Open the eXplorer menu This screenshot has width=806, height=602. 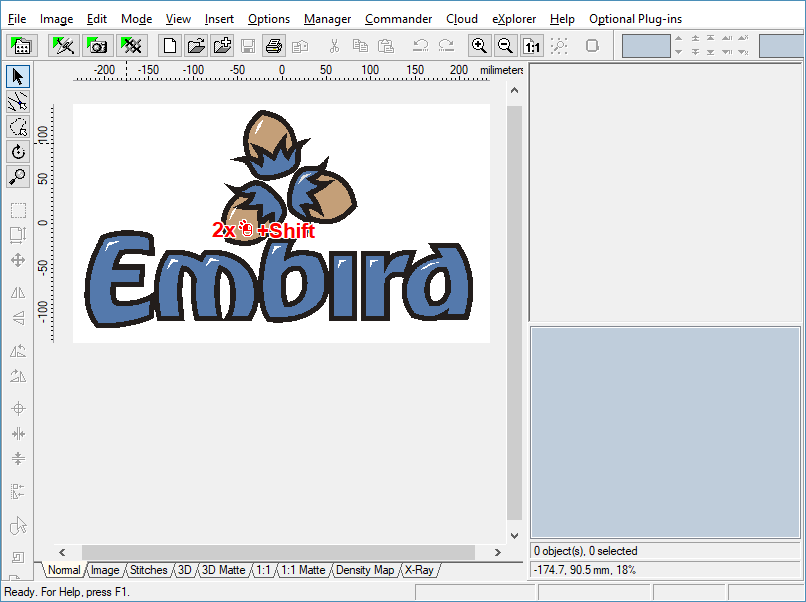514,19
